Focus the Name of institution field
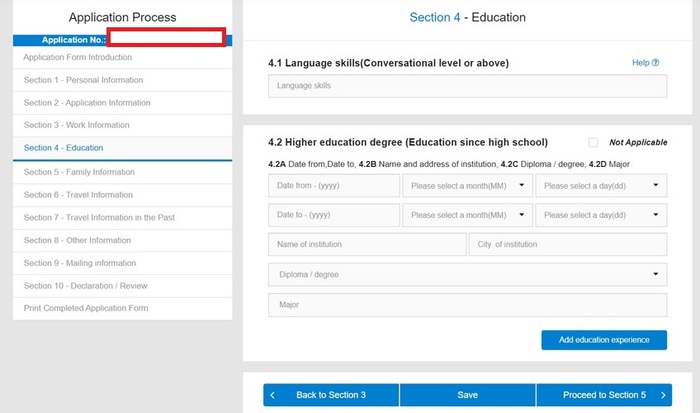Viewport: 700px width, 413px height. tap(367, 245)
